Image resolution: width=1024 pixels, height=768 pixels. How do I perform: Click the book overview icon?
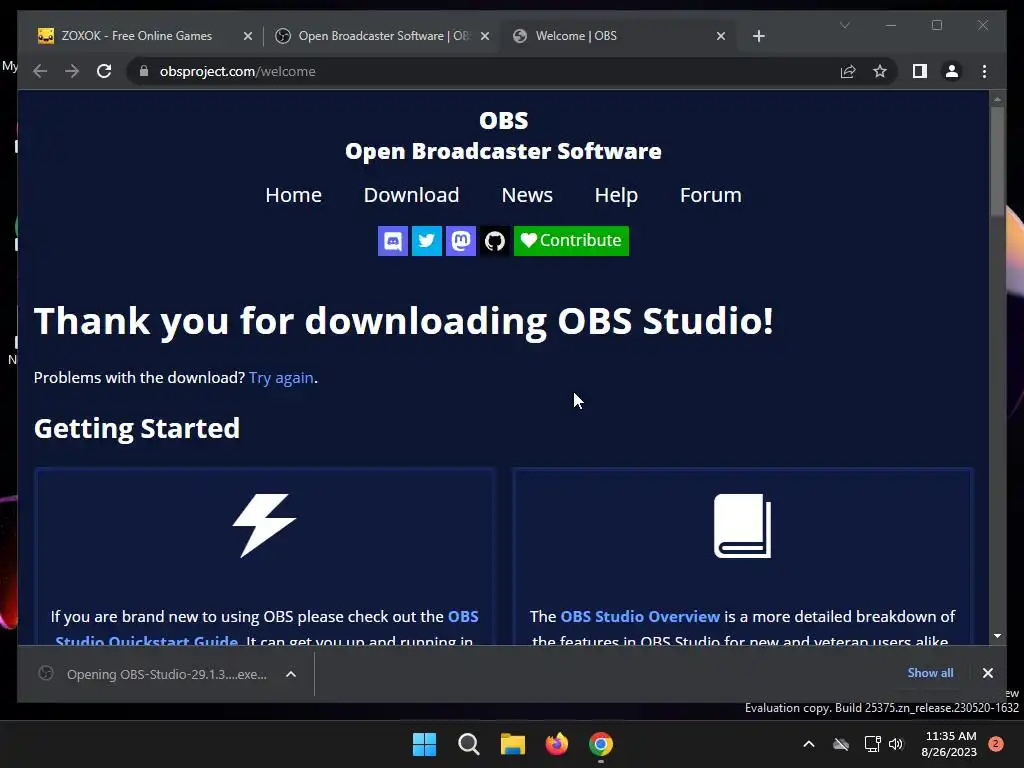point(743,526)
